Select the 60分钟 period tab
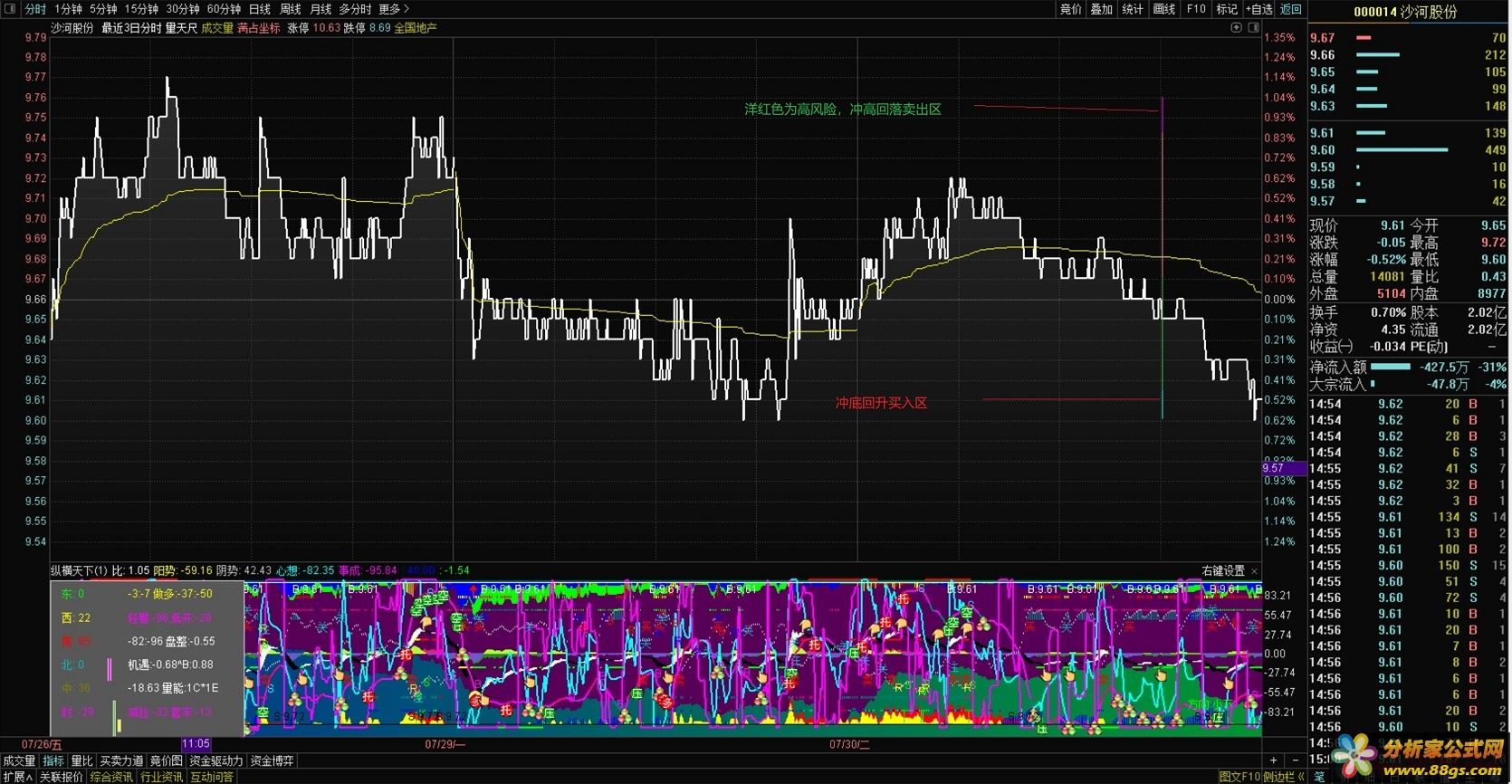The height and width of the screenshot is (784, 1512). 224,9
